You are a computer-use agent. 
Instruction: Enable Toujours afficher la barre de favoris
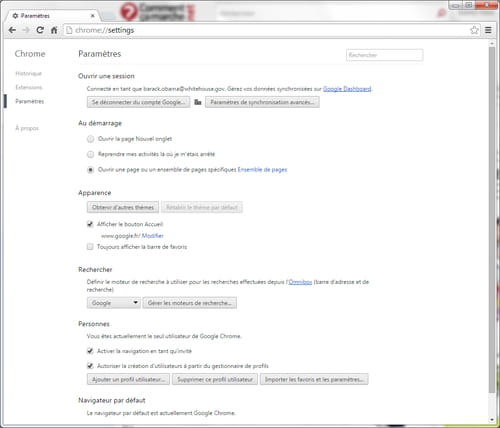point(90,247)
